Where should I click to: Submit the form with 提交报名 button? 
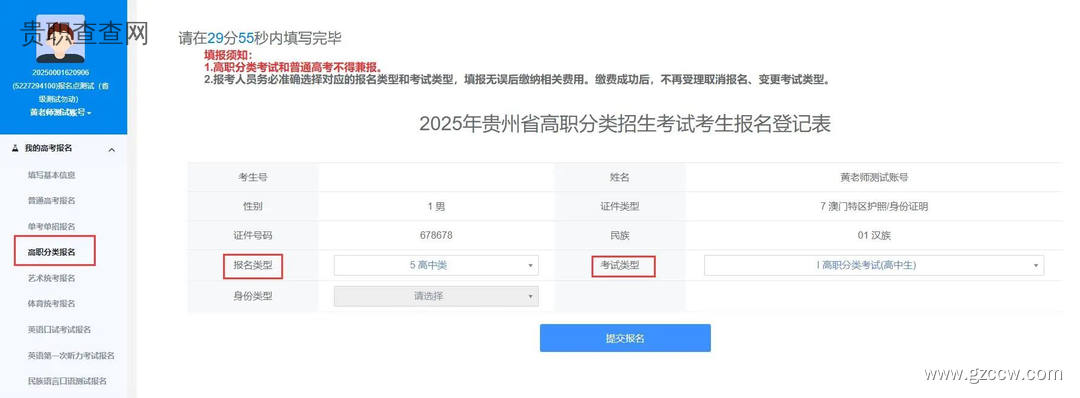(625, 338)
